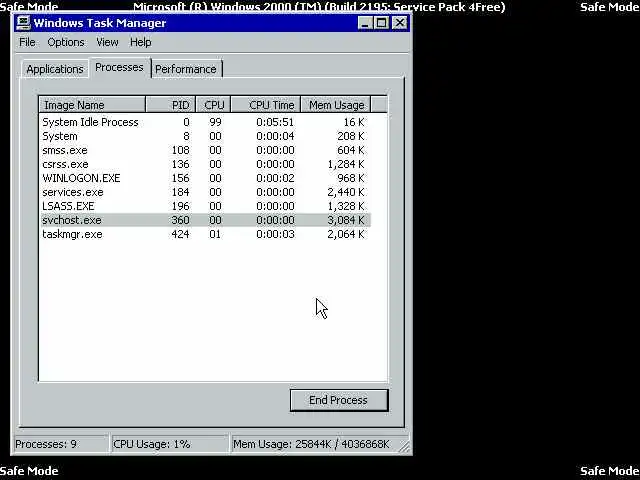Select the taskmgr.exe process
The height and width of the screenshot is (480, 640).
pos(72,234)
